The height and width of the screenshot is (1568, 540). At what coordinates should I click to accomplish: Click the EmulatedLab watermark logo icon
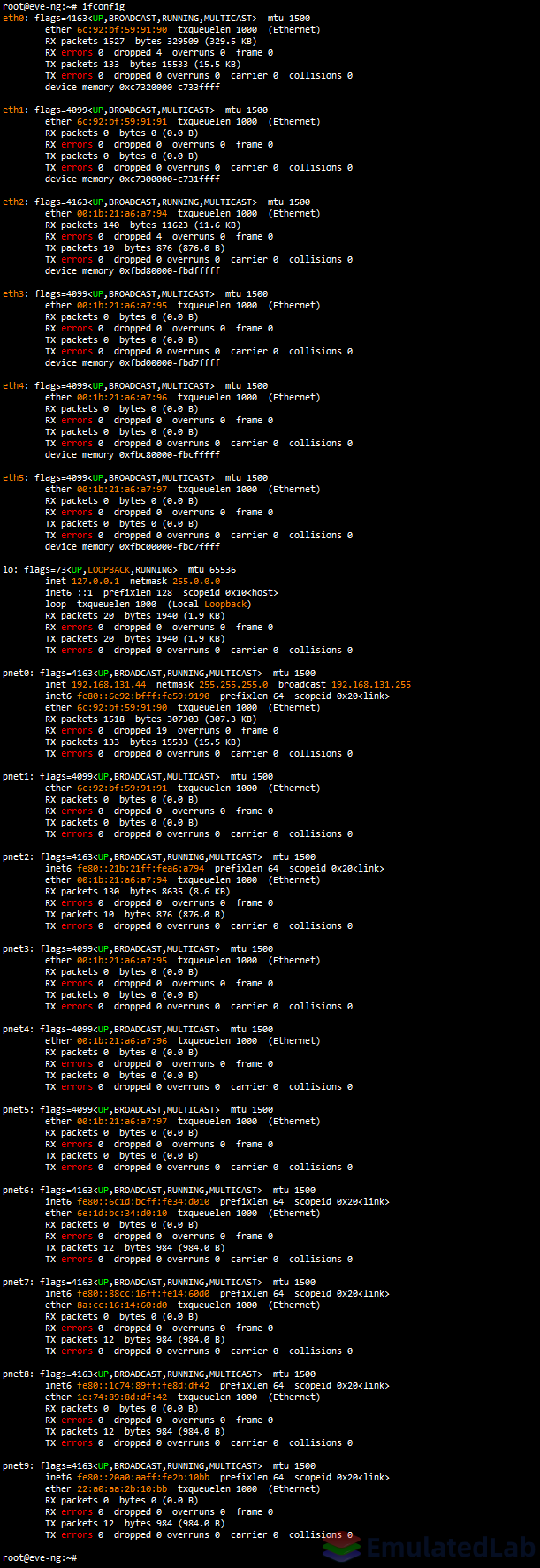(341, 1548)
